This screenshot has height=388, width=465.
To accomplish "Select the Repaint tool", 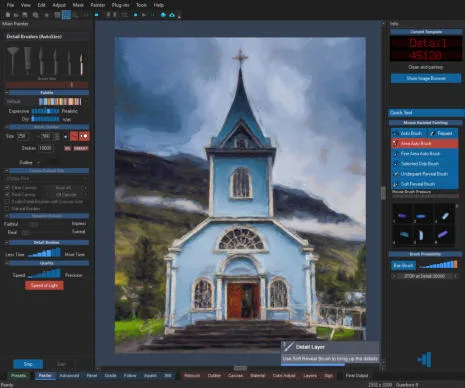I will tap(443, 133).
